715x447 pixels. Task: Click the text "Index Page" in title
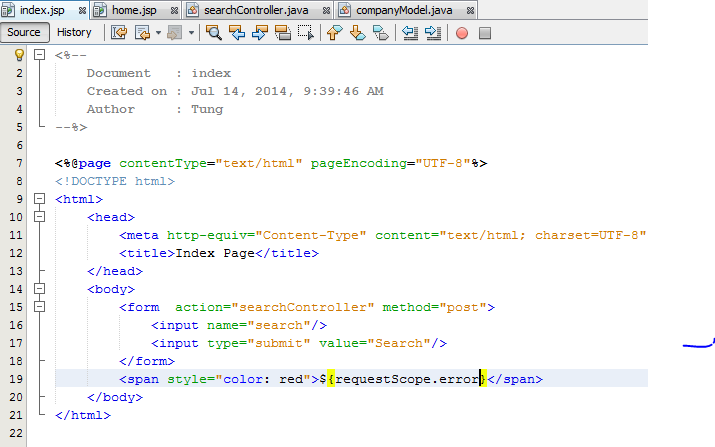[x=215, y=253]
